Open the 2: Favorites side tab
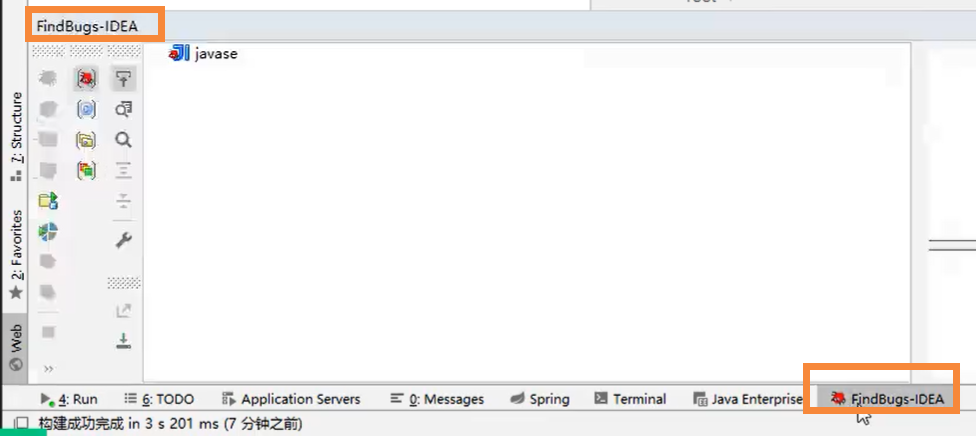976x436 pixels. pyautogui.click(x=17, y=254)
